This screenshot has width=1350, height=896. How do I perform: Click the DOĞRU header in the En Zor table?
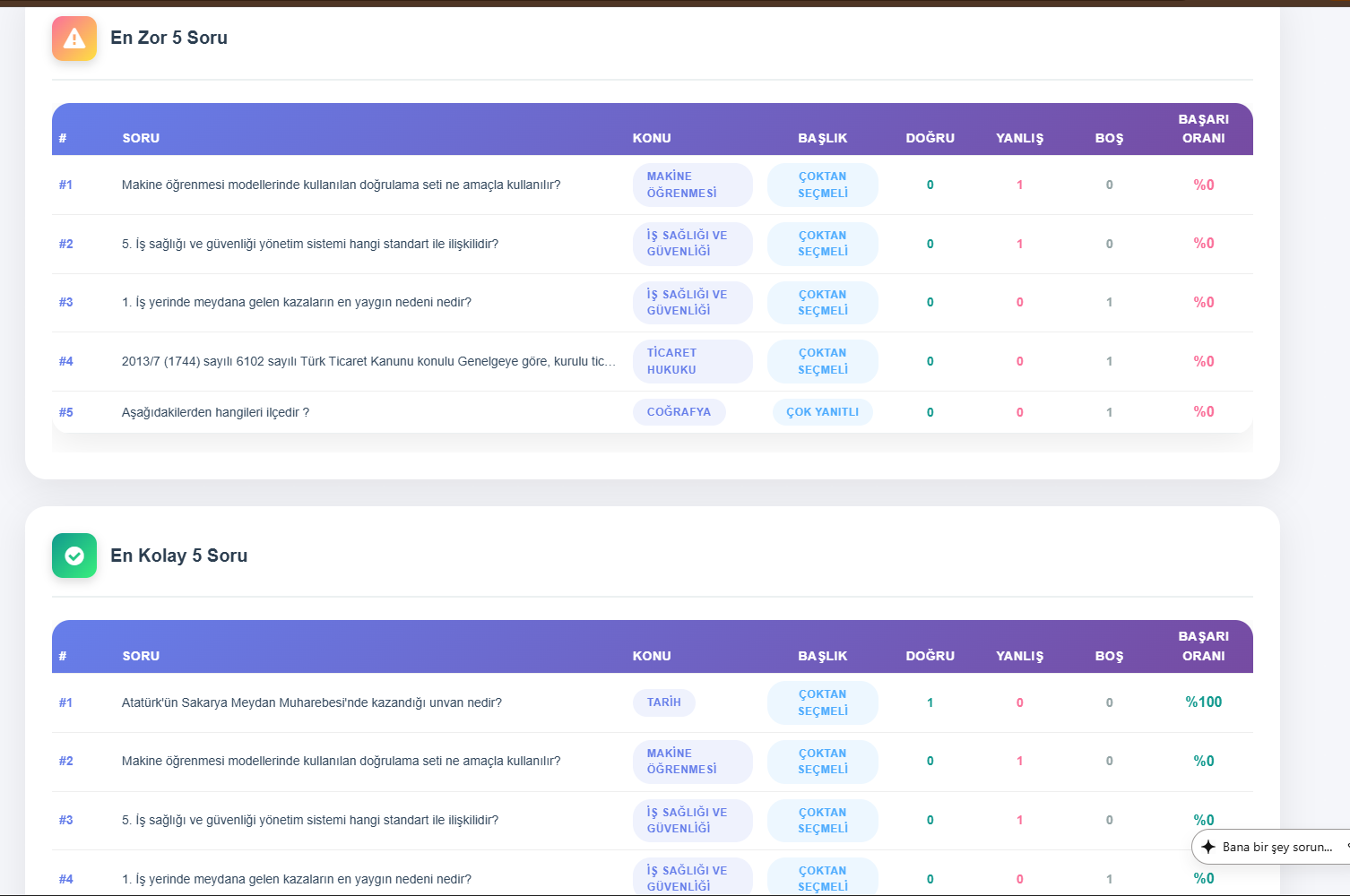(930, 138)
